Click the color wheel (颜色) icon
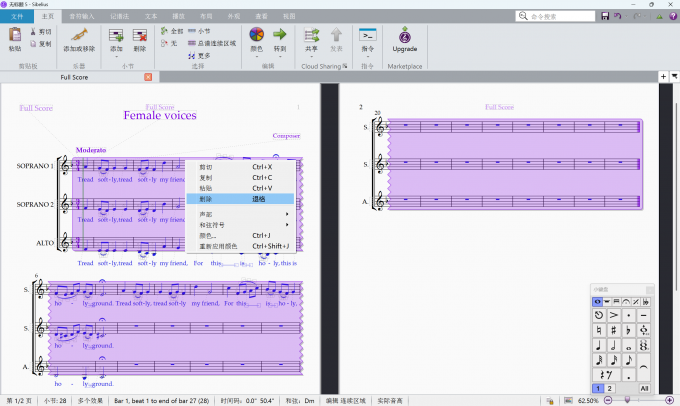The width and height of the screenshot is (680, 406). [x=256, y=35]
